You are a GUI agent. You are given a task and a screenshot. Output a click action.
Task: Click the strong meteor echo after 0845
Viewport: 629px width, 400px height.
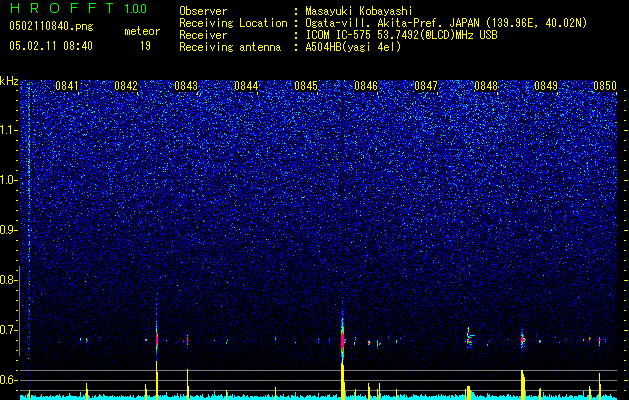tap(342, 337)
